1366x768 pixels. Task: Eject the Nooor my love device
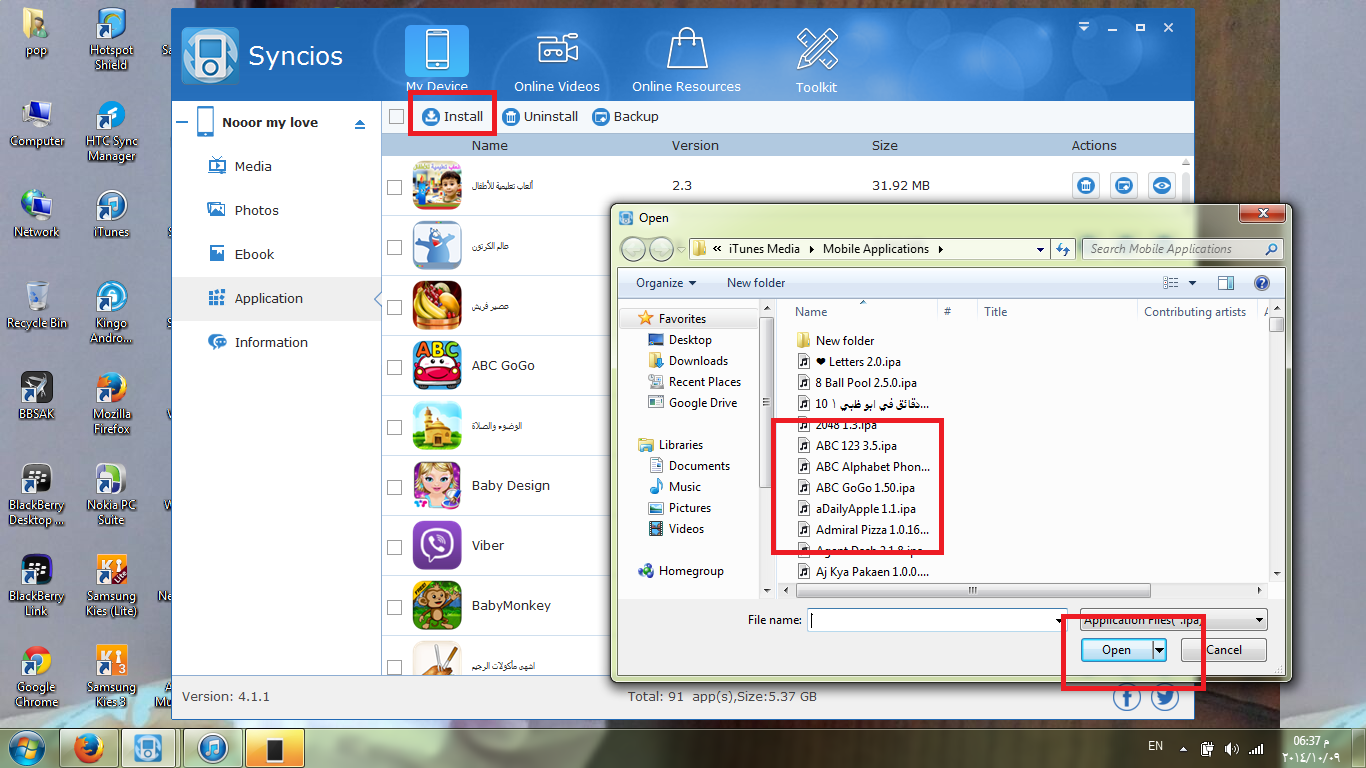[360, 124]
